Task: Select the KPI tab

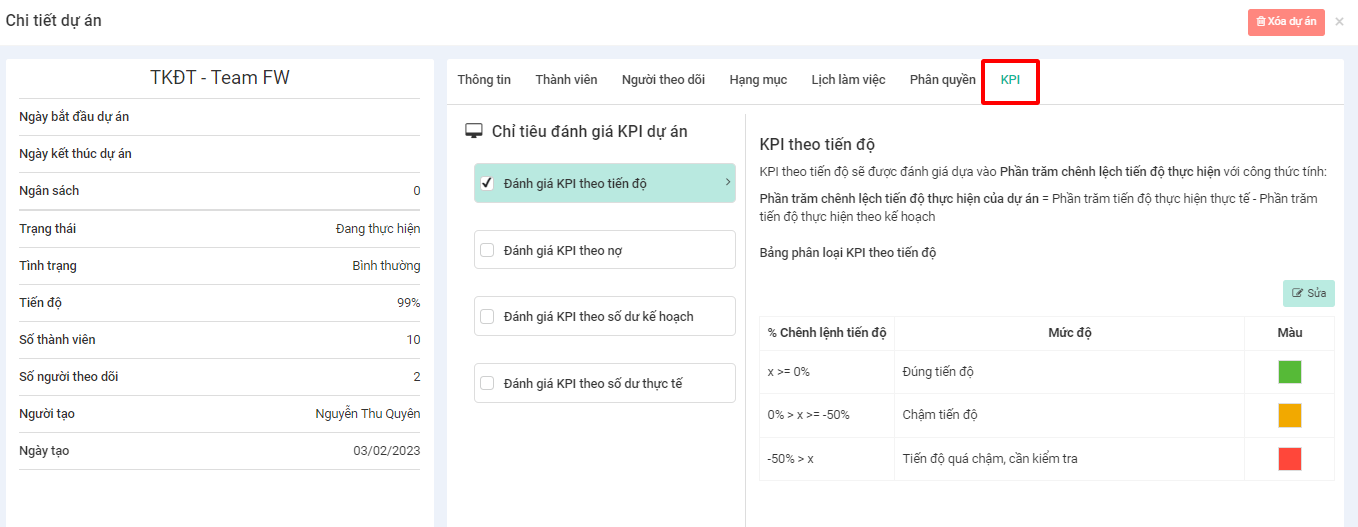Action: click(x=1010, y=80)
